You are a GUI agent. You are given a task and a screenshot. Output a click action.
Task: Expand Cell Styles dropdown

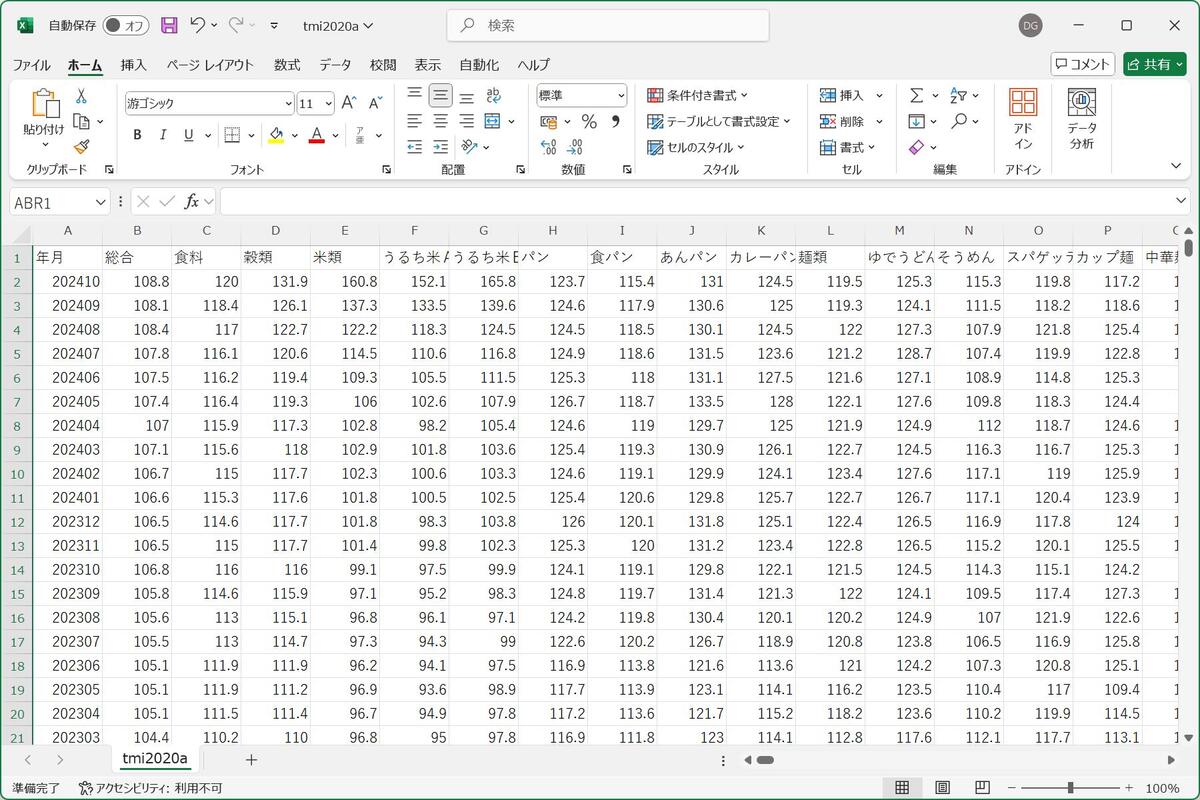[695, 147]
